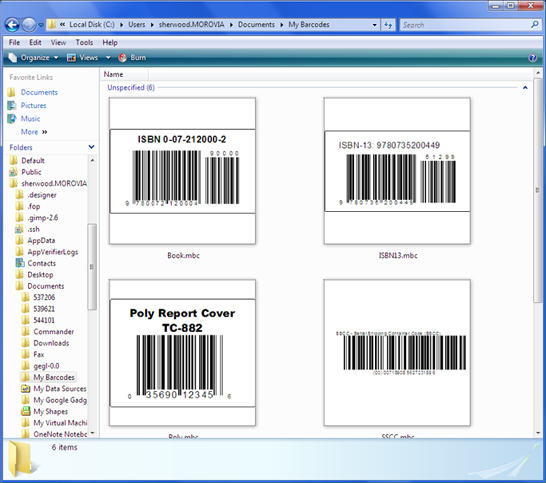Screen dimensions: 546x483
Task: Click the Views toolbar button
Action: tap(83, 57)
